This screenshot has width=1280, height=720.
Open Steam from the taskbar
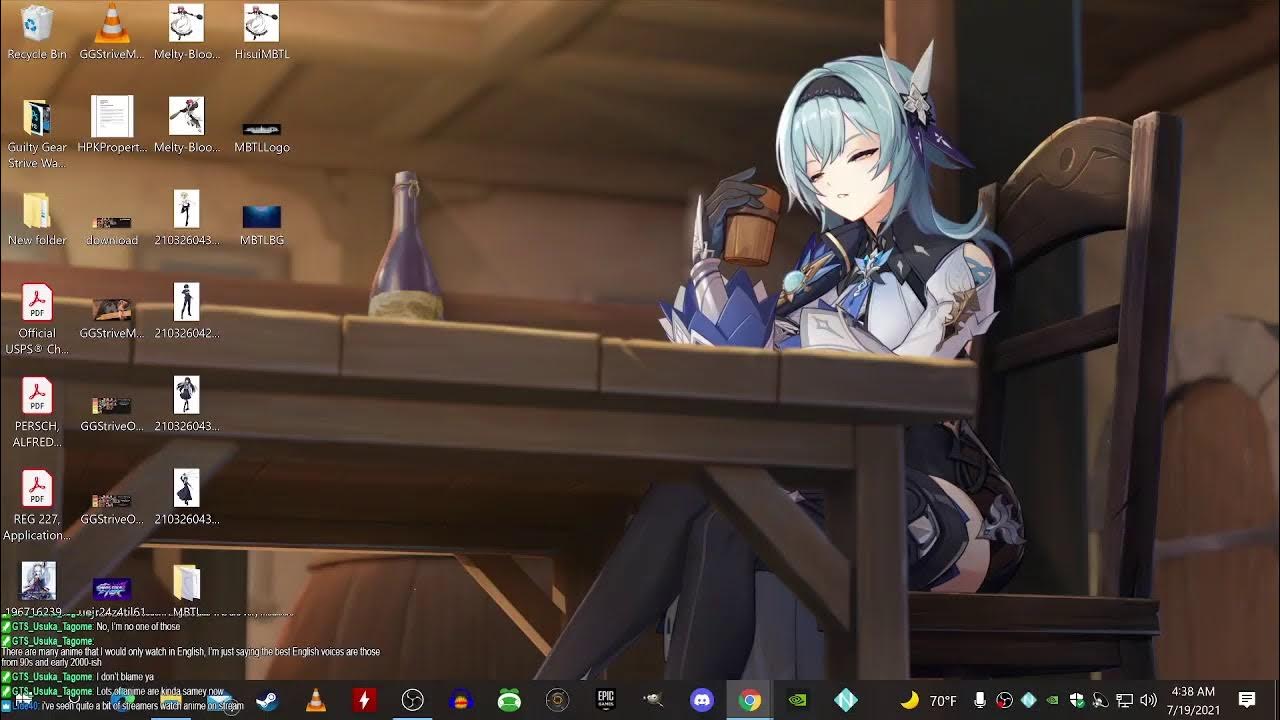coord(267,701)
